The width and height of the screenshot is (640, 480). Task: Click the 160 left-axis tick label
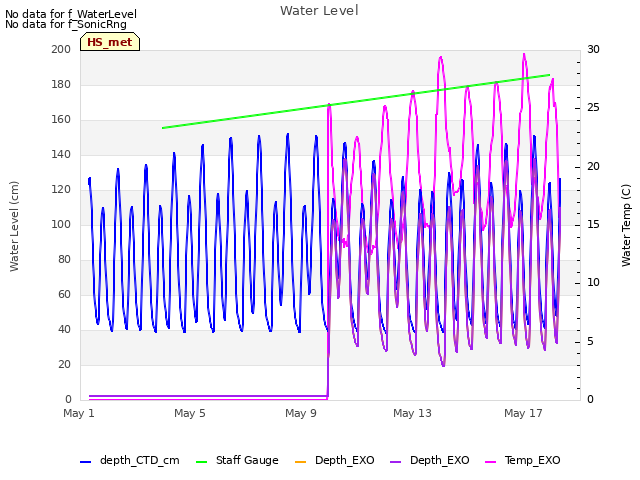(61, 120)
